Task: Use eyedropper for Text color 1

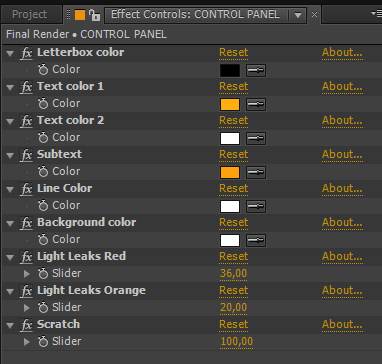Action: [256, 105]
